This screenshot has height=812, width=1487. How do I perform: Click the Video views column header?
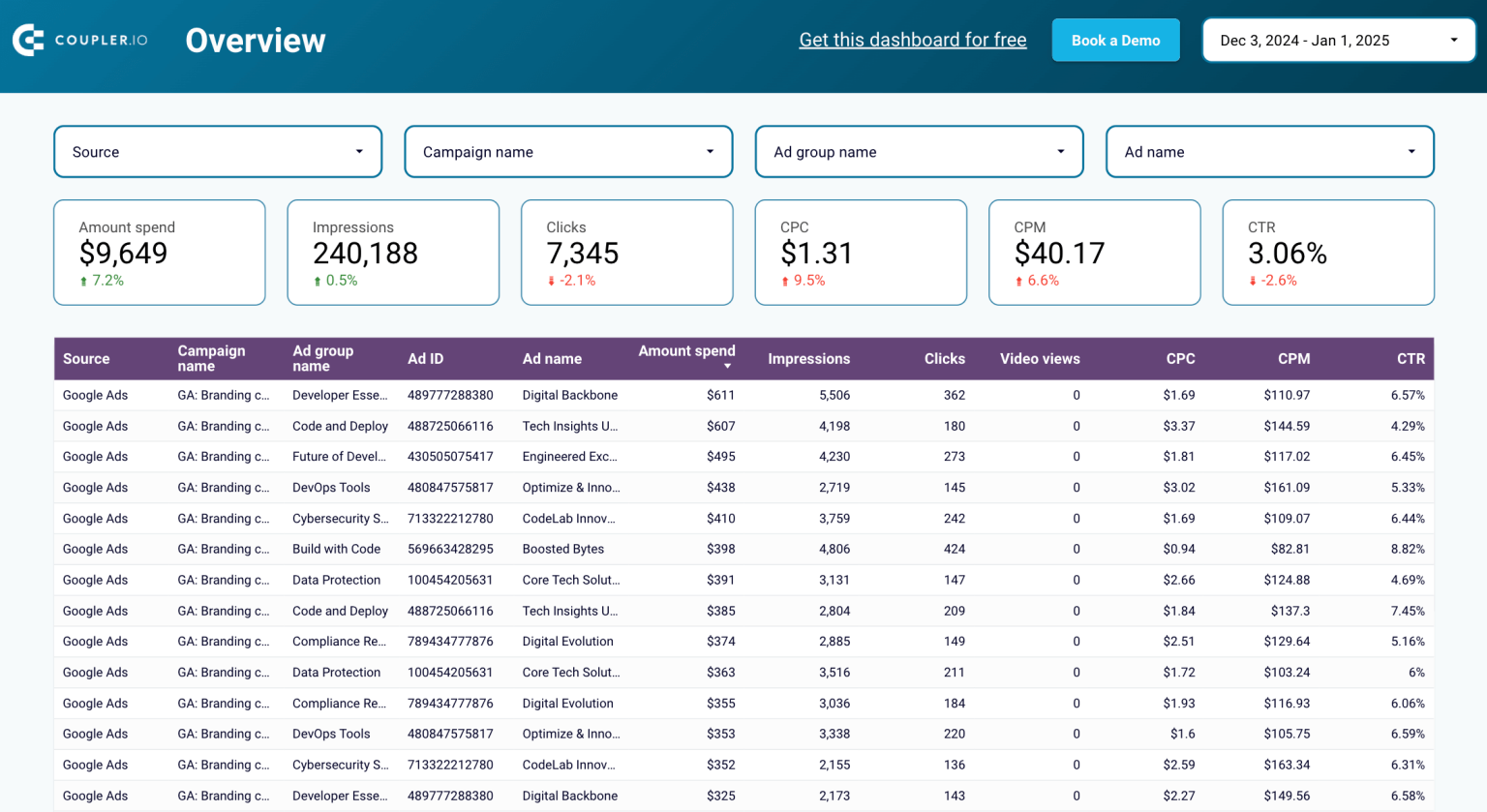1040,358
